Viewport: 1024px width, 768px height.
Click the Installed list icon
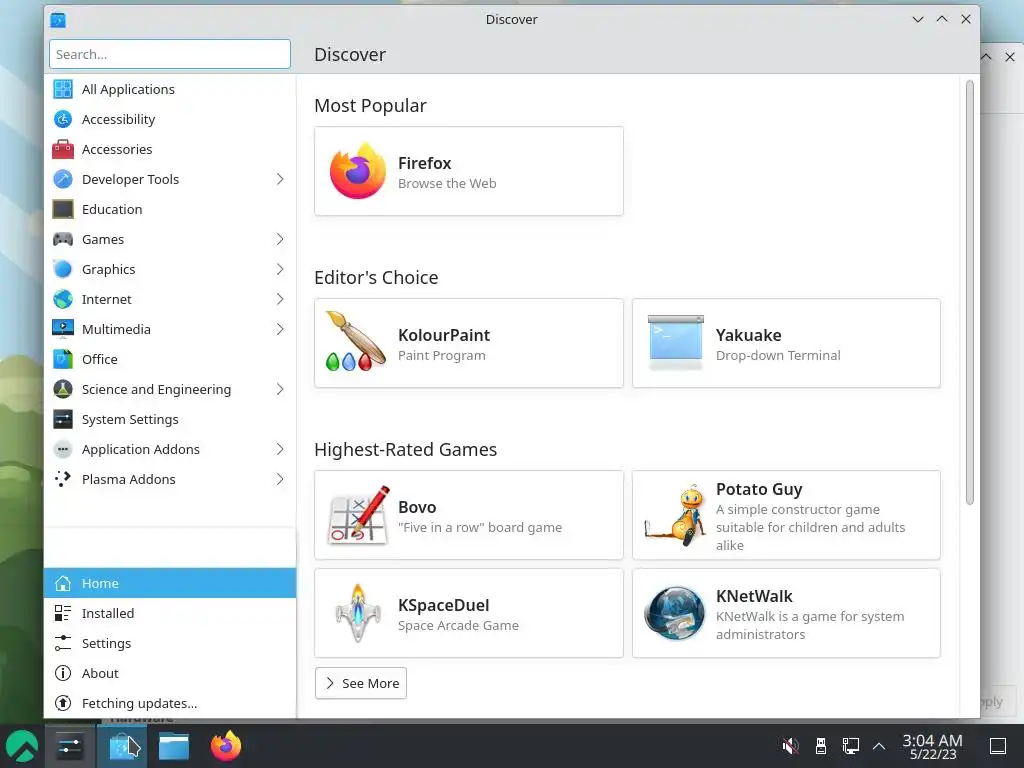click(x=63, y=613)
